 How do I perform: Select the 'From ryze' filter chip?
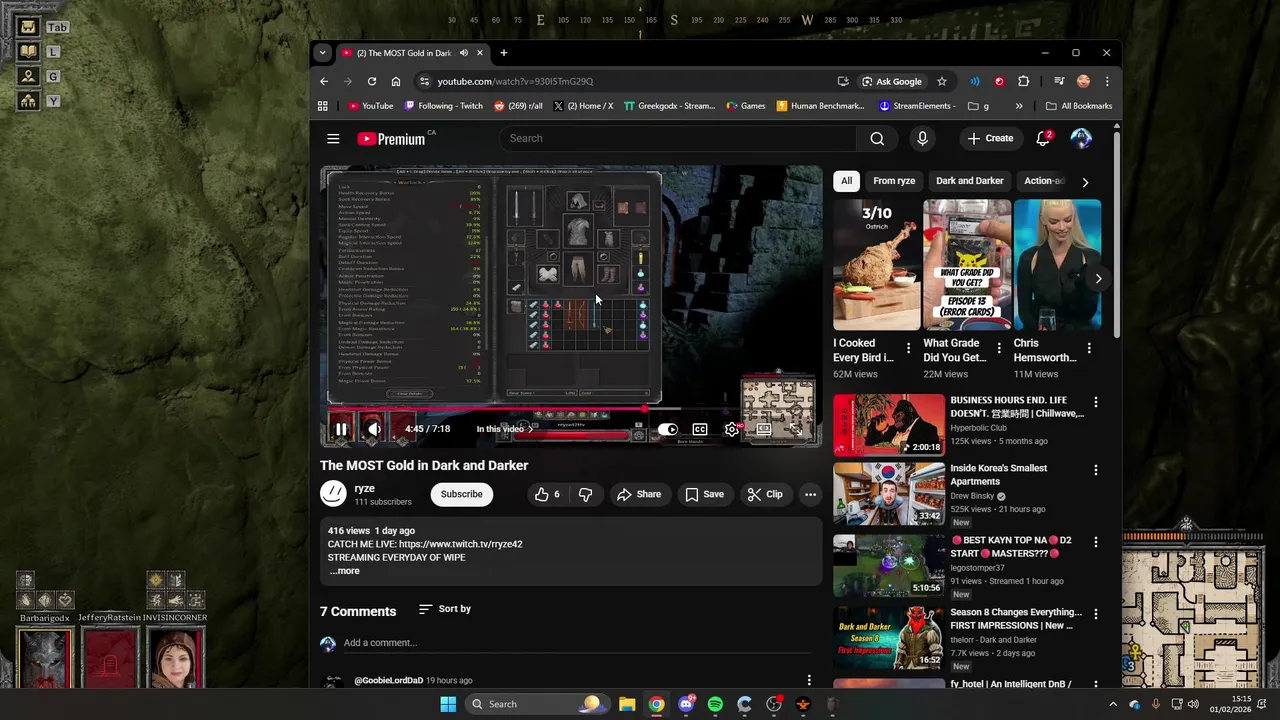click(894, 181)
